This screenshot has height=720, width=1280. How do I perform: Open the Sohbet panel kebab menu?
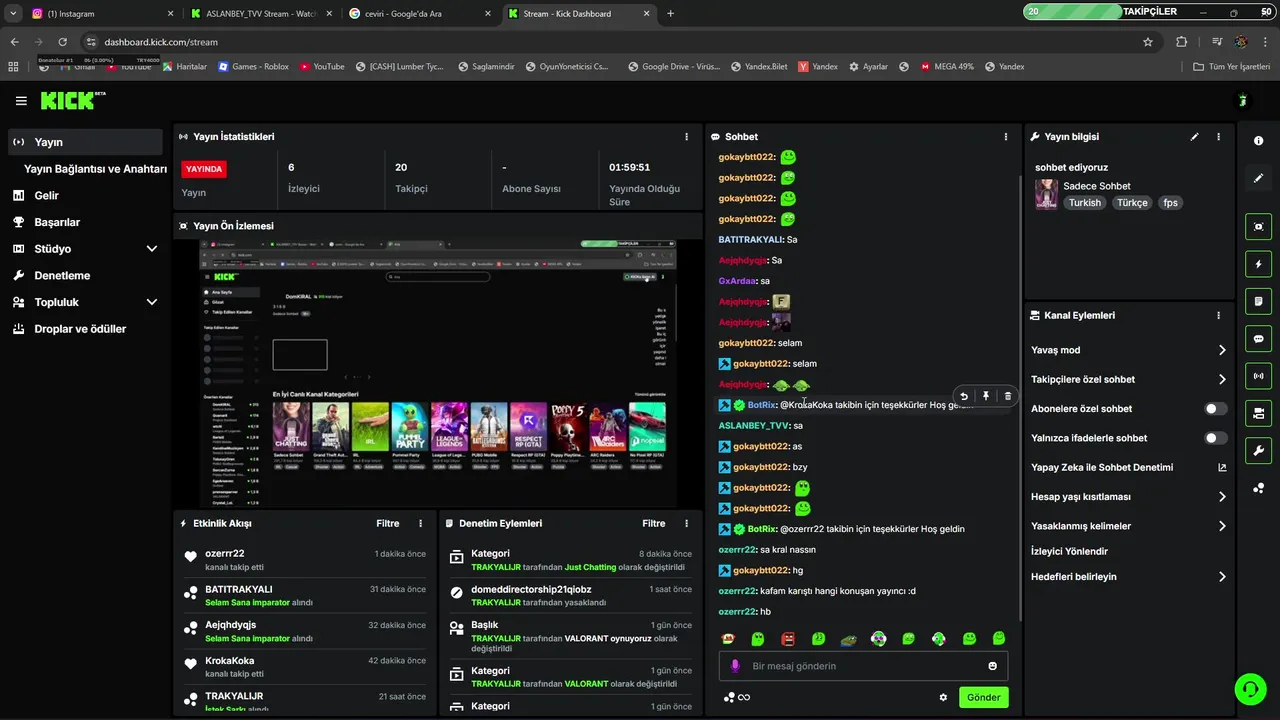(x=1006, y=137)
